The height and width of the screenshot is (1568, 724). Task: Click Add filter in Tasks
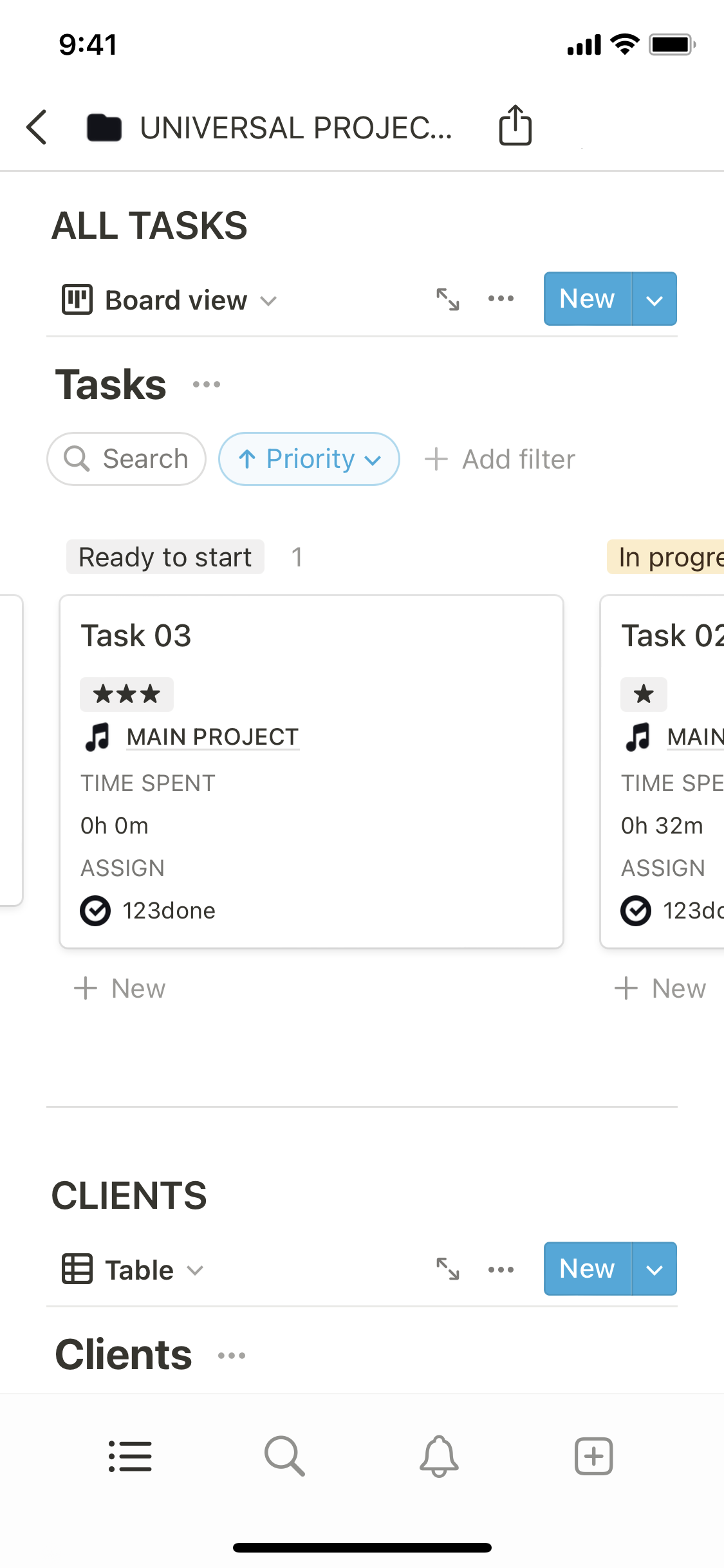pos(500,460)
